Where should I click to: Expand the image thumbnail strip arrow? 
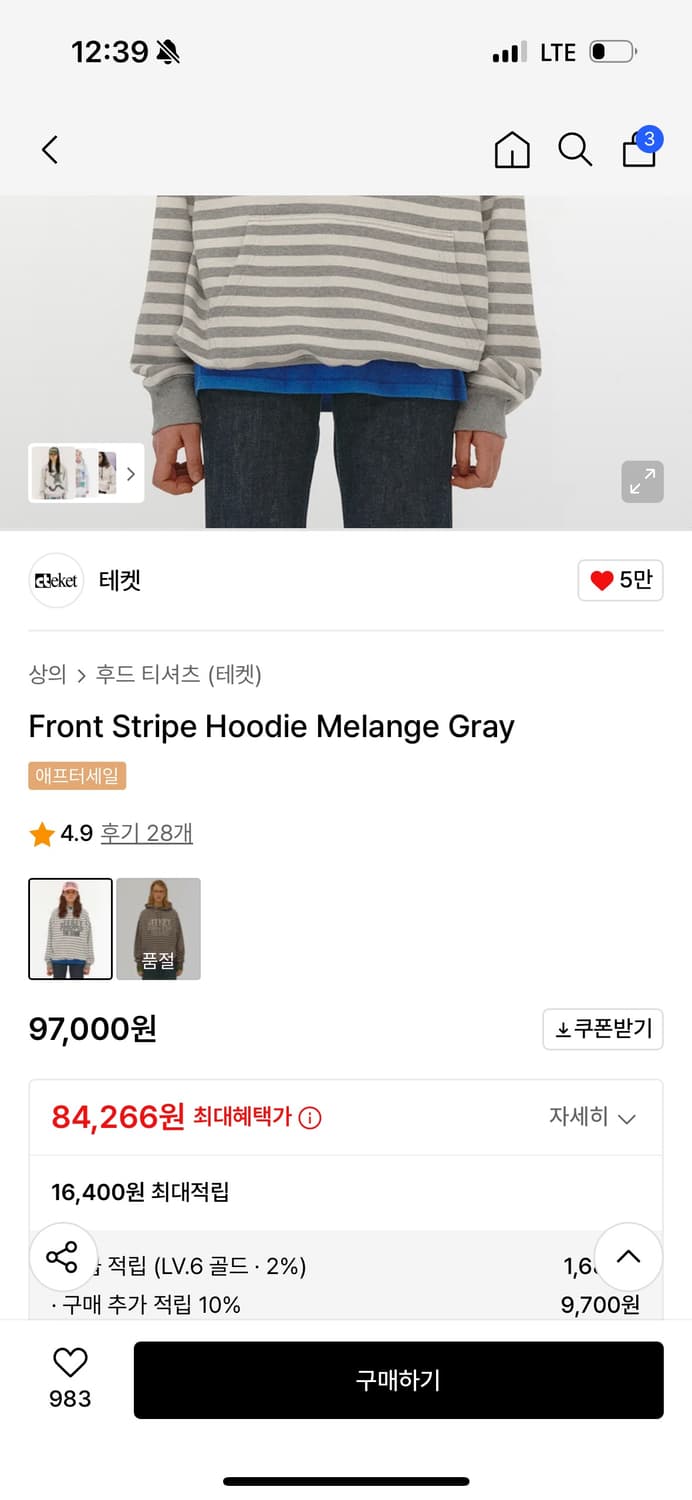click(130, 474)
